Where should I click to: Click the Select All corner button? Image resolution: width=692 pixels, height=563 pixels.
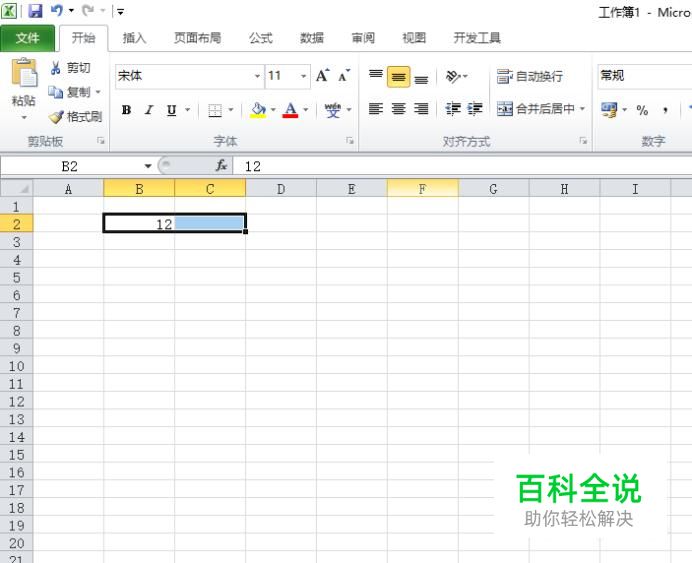[x=17, y=189]
